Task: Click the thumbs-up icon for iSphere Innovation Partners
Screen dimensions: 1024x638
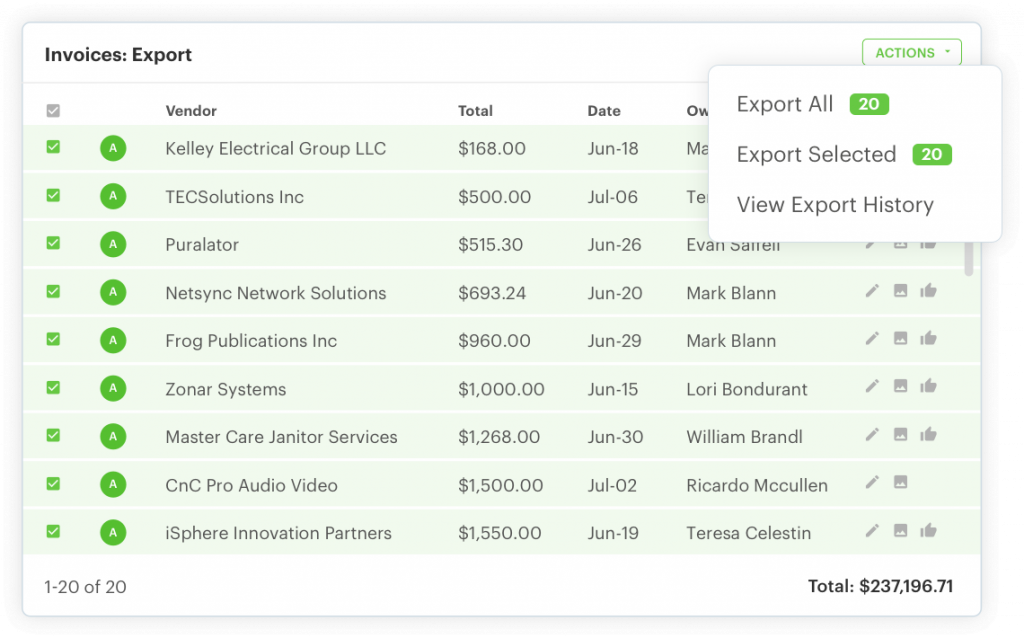Action: point(928,530)
